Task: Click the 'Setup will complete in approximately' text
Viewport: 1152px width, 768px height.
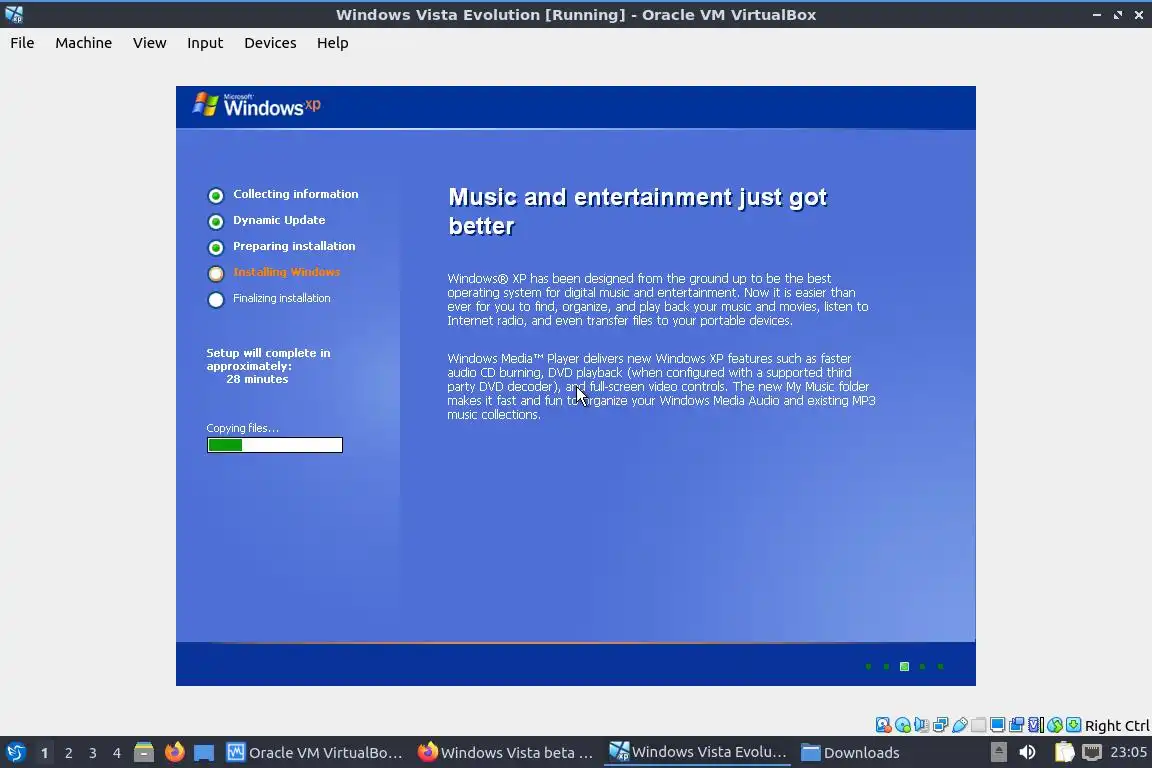Action: 268,359
